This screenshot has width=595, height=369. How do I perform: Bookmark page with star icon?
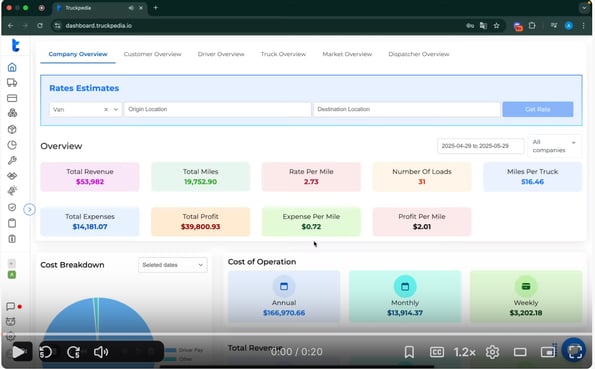click(496, 25)
